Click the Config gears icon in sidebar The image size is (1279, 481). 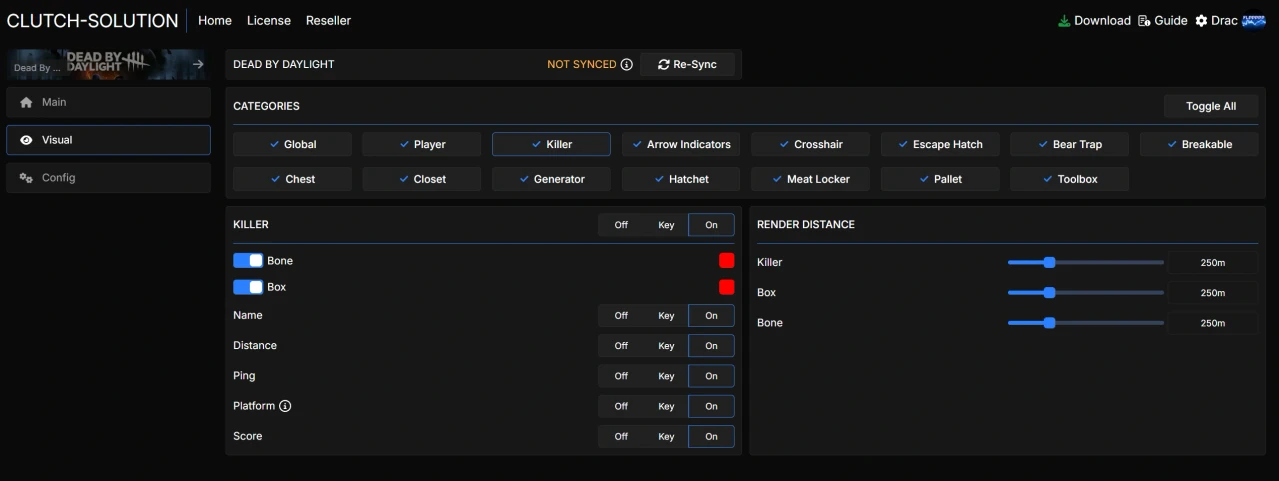tap(26, 178)
